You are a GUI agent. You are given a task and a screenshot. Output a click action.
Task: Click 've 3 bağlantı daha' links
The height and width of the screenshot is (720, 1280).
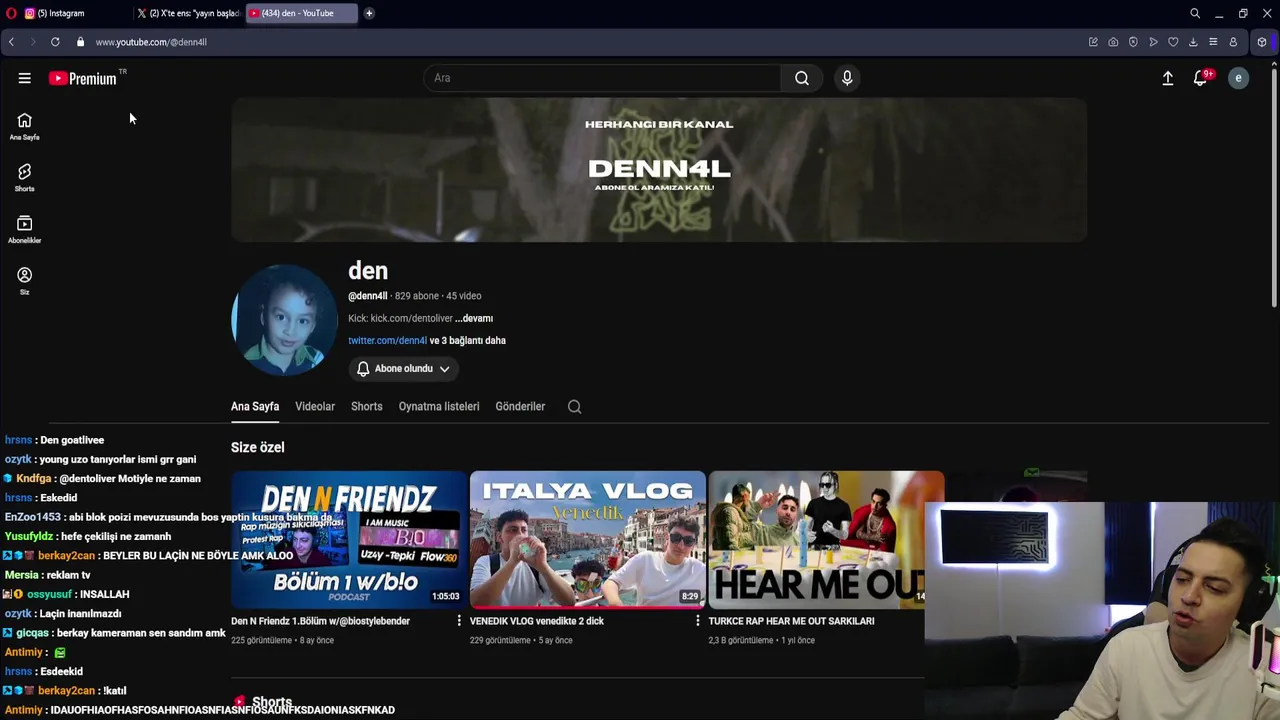[467, 340]
